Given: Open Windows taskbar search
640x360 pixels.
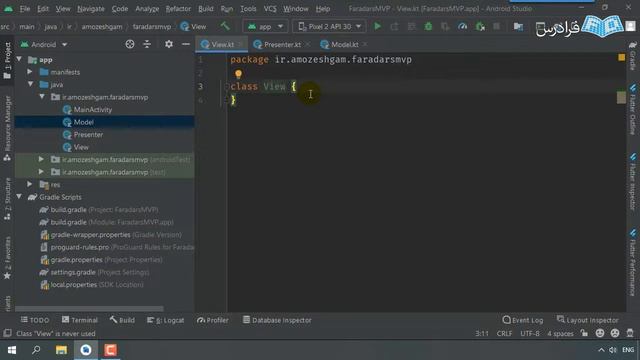Looking at the screenshot, I should coord(36,350).
